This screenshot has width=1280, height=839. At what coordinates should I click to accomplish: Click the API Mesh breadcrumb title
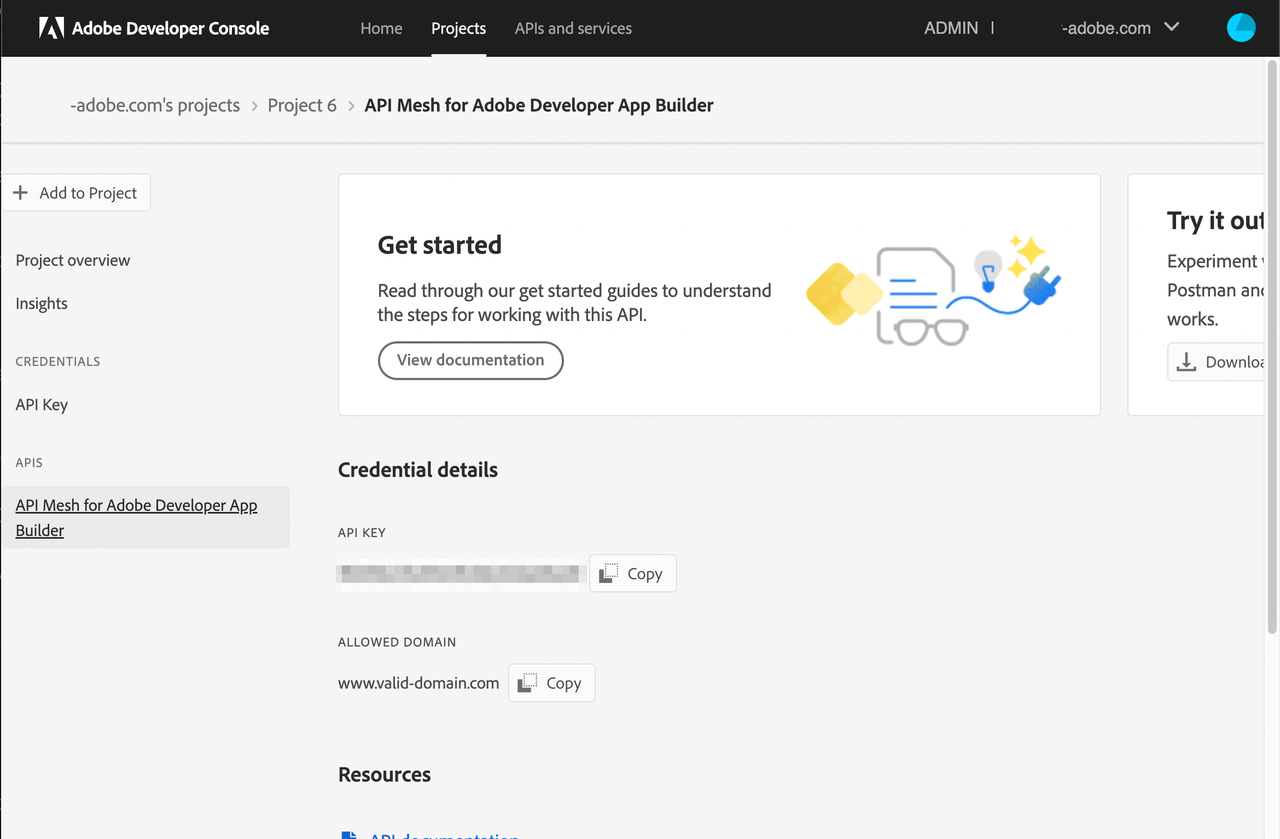tap(539, 105)
